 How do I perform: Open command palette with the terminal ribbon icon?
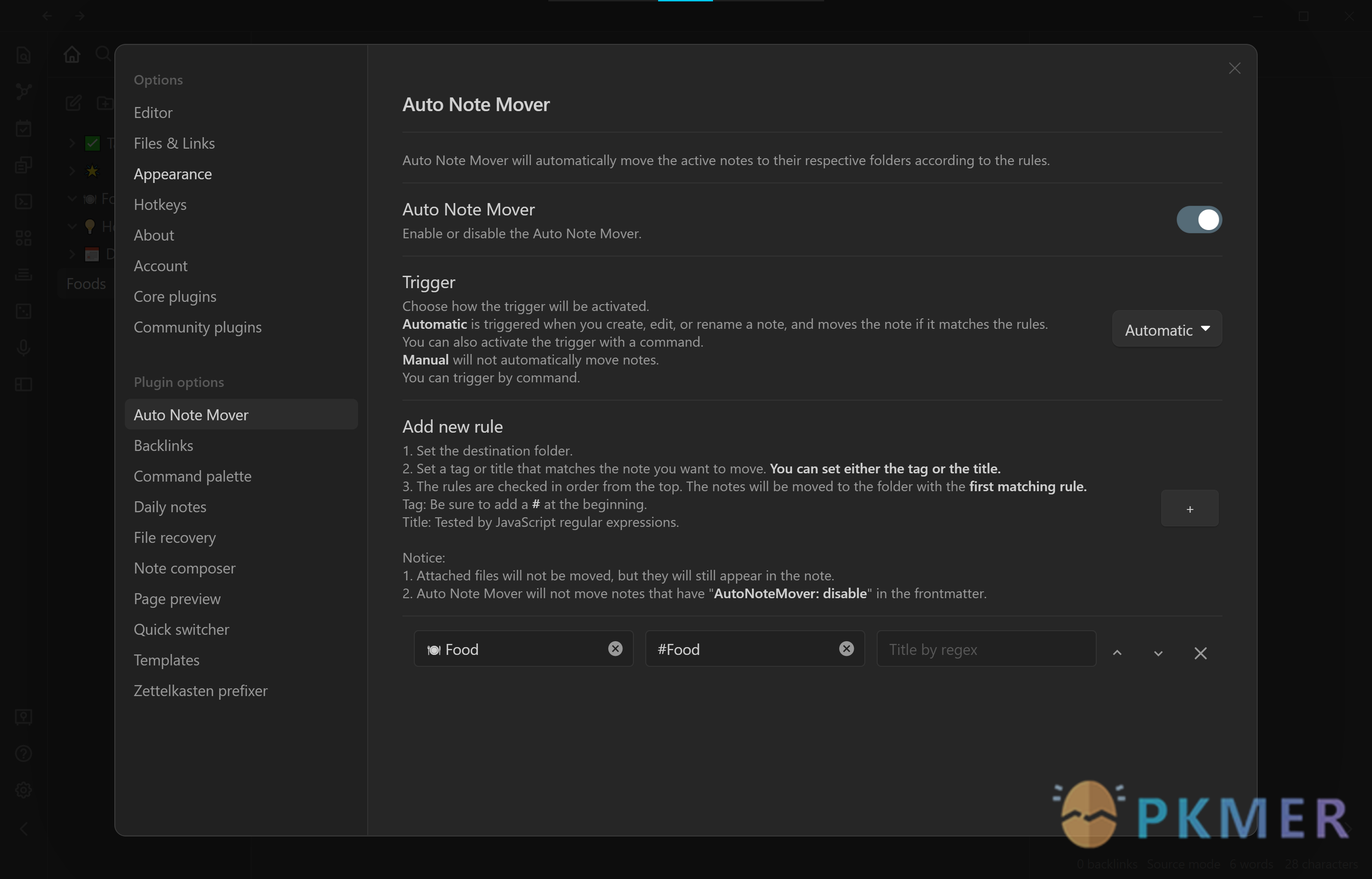click(x=23, y=202)
